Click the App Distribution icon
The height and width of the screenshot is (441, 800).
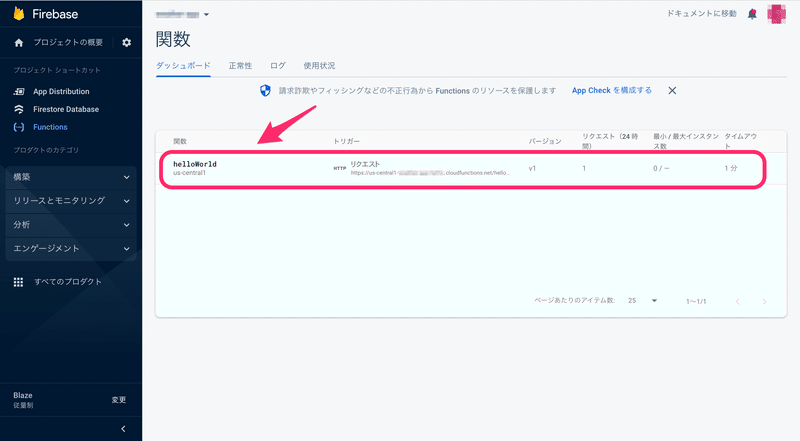pos(19,91)
